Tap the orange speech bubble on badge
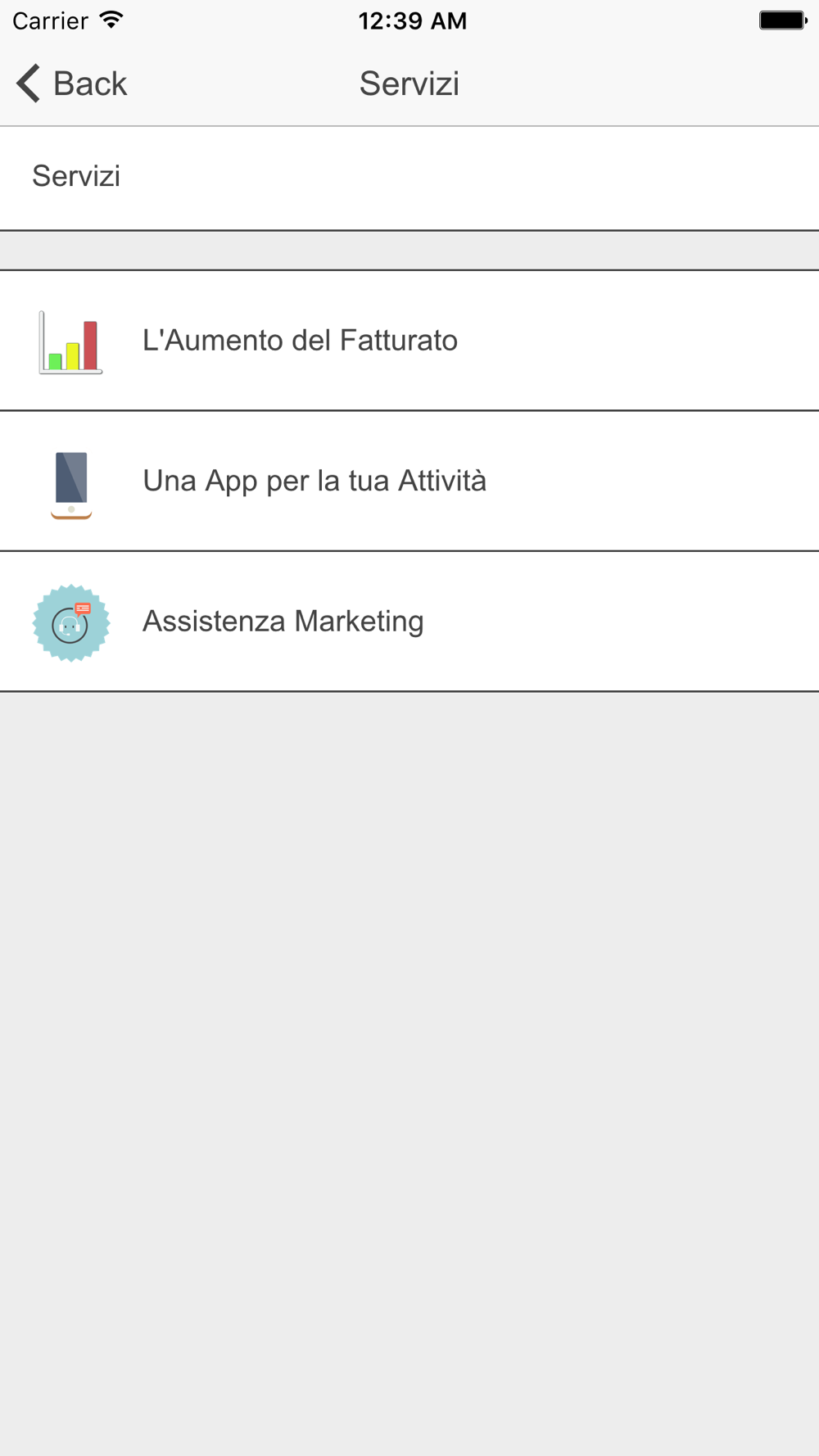The height and width of the screenshot is (1456, 819). coord(83,608)
